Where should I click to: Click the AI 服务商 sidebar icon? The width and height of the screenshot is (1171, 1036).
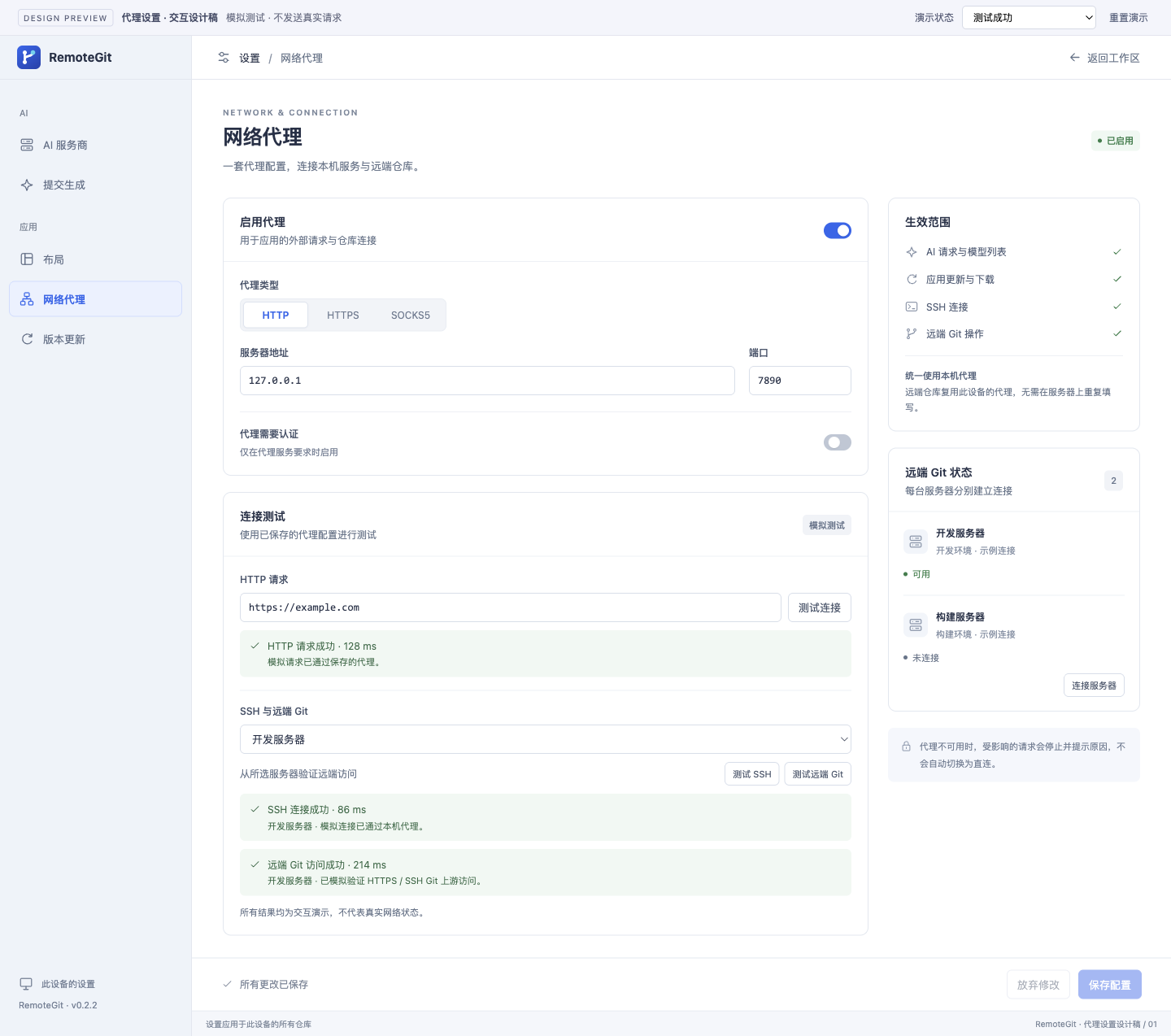point(27,145)
